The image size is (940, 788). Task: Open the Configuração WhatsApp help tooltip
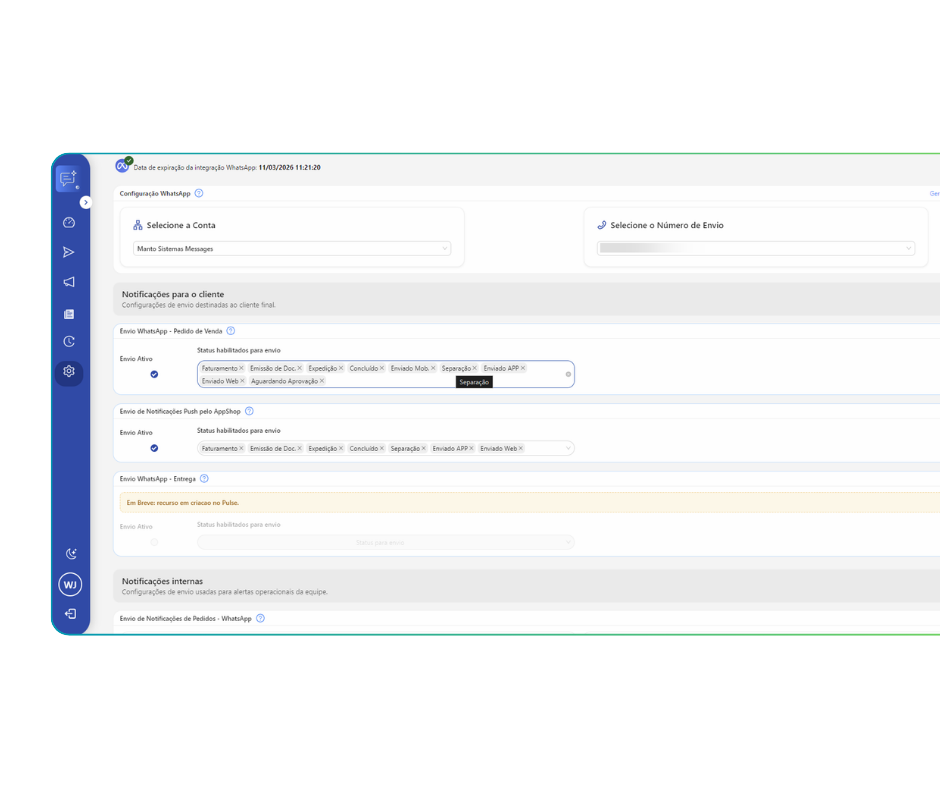coord(198,193)
